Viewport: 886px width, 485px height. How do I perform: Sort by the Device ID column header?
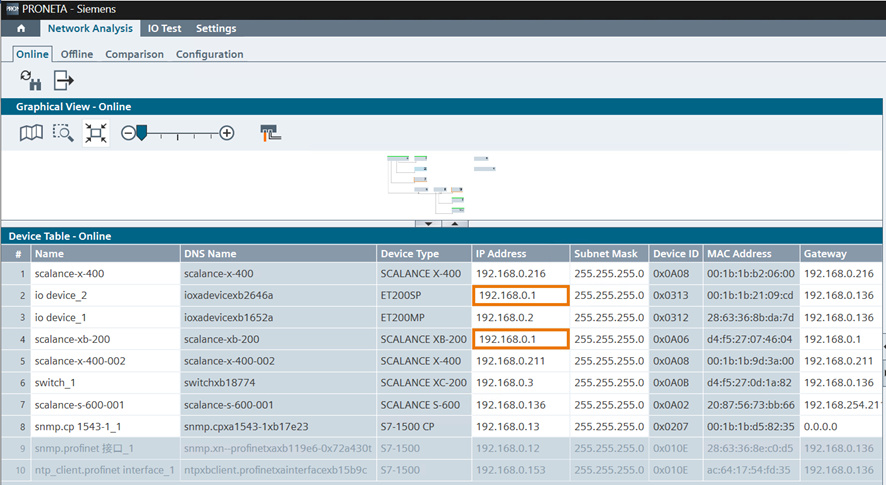(x=676, y=254)
